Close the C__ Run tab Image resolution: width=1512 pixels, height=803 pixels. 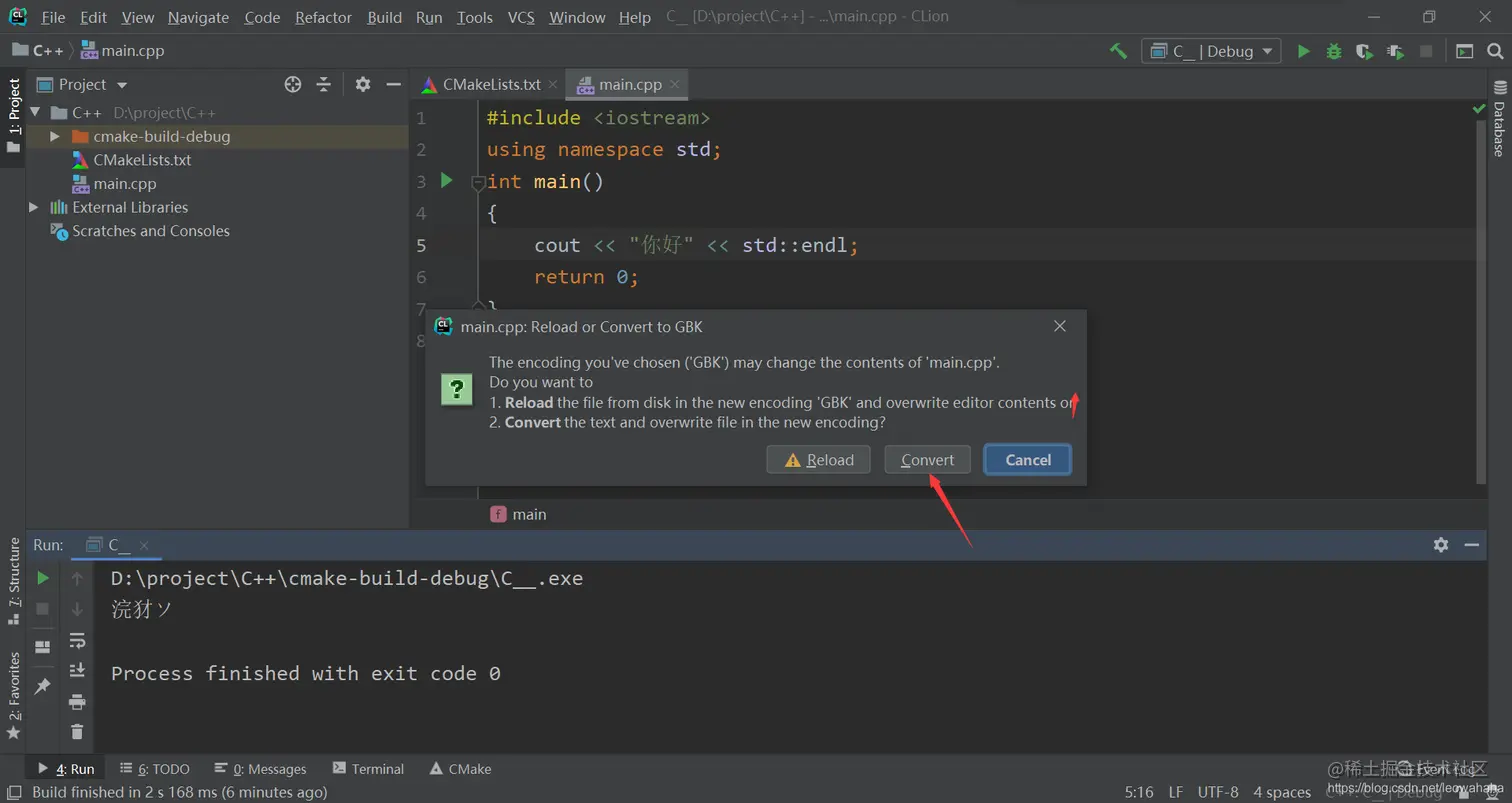(144, 545)
